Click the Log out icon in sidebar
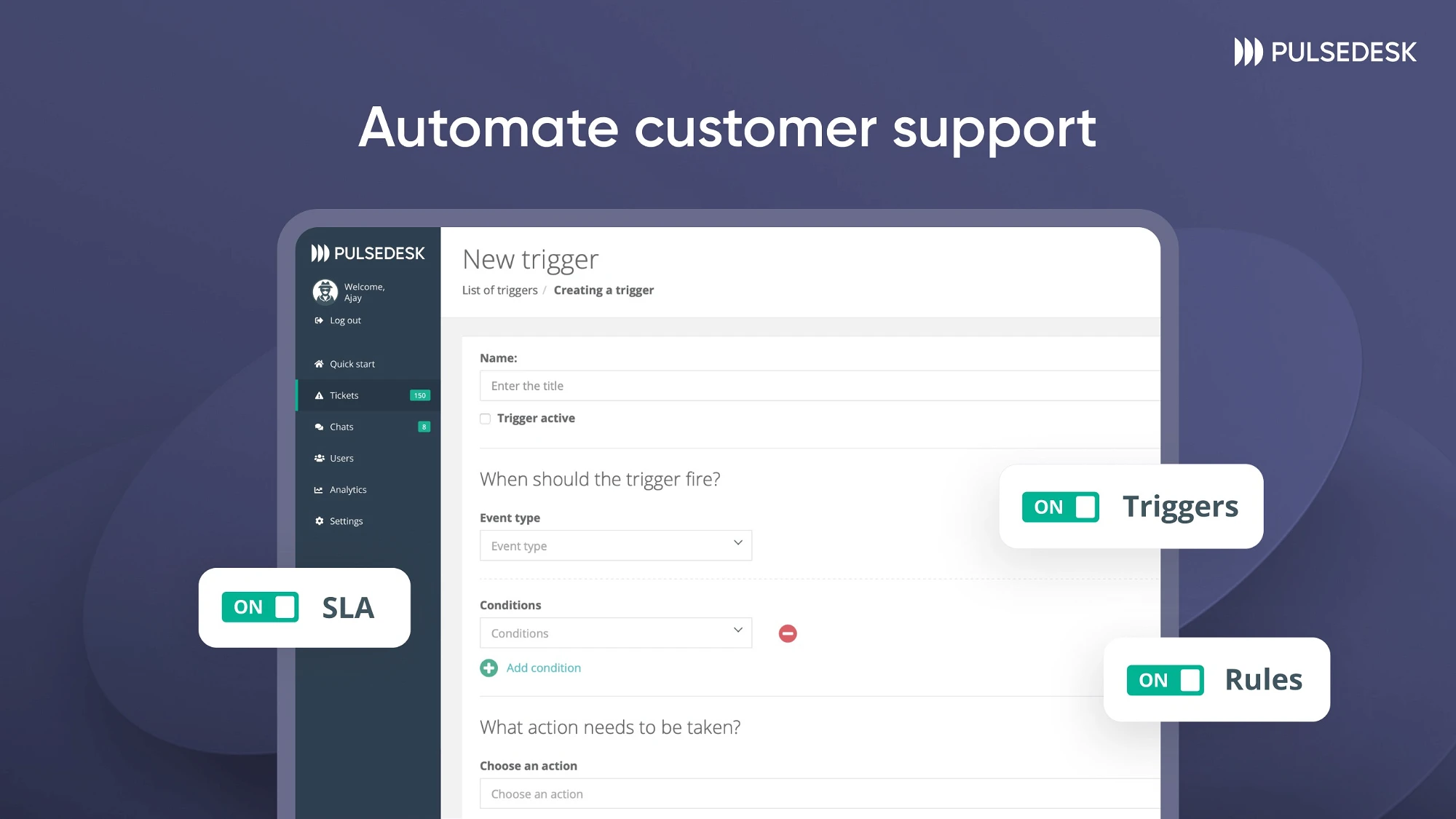Image resolution: width=1456 pixels, height=819 pixels. click(x=319, y=320)
